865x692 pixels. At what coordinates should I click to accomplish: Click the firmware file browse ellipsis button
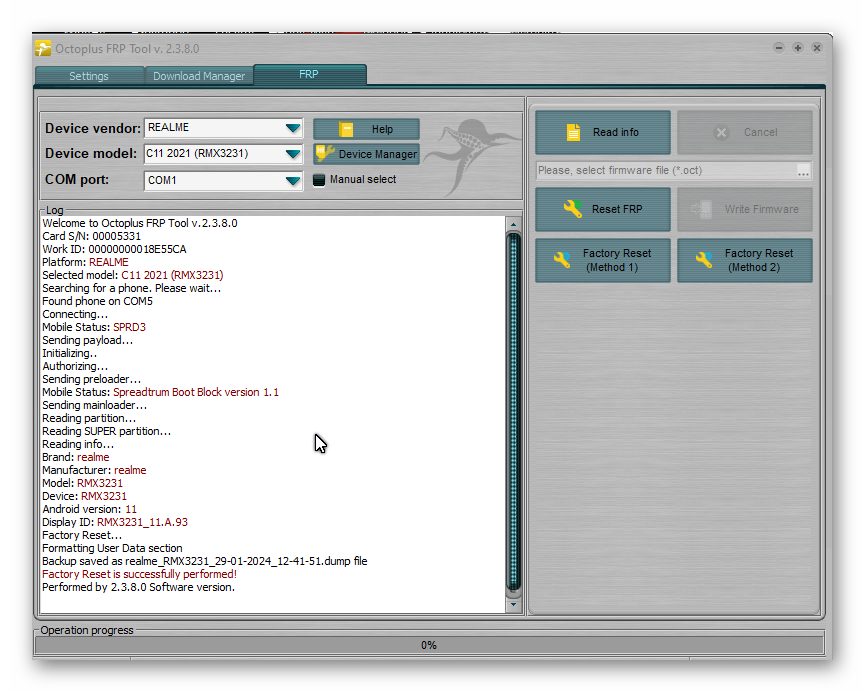[803, 171]
